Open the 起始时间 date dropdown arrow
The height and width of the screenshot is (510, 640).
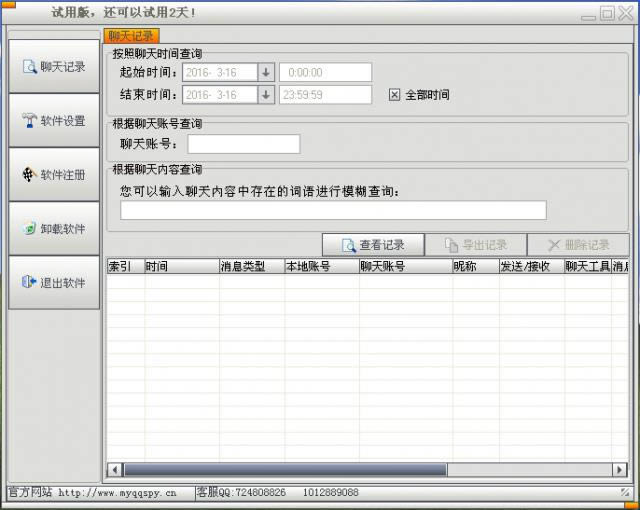tap(266, 73)
